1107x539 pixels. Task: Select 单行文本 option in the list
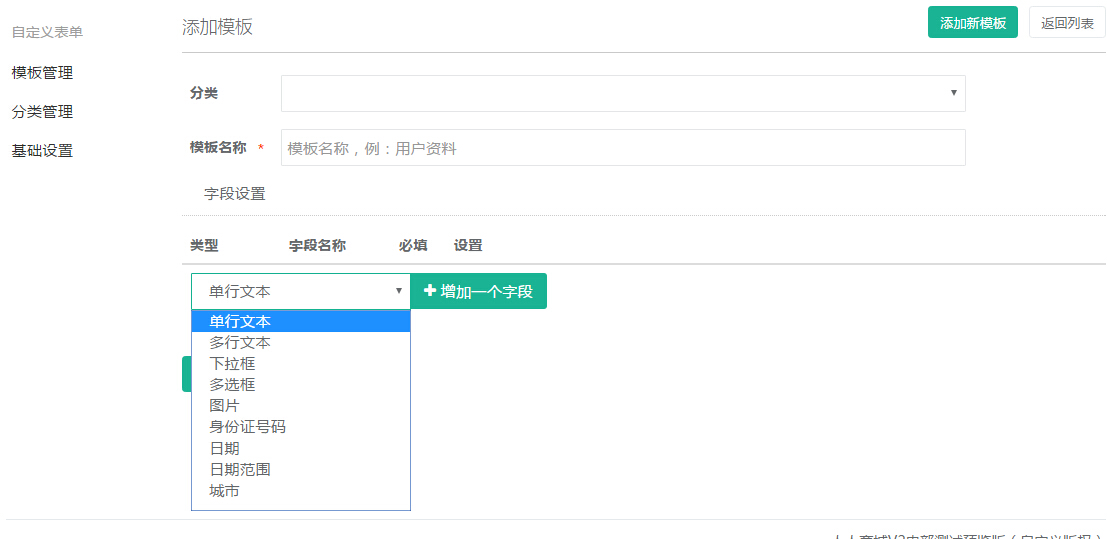pyautogui.click(x=240, y=321)
